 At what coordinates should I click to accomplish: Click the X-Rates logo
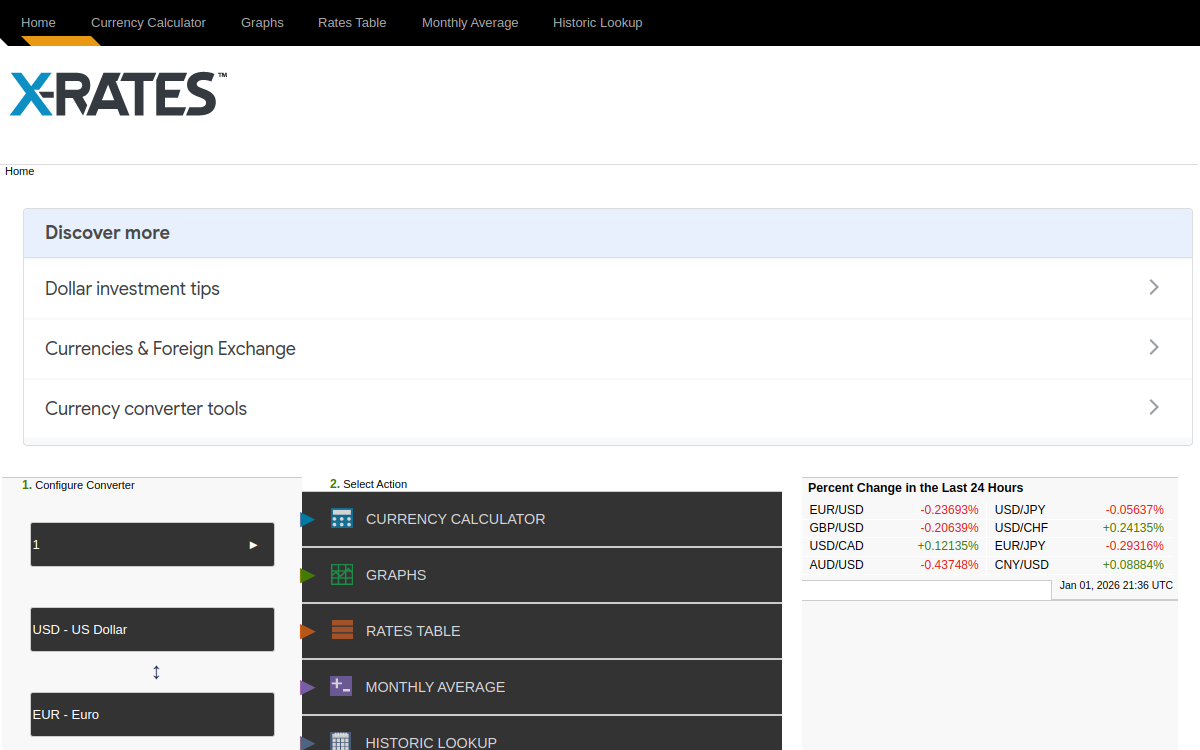pos(118,94)
